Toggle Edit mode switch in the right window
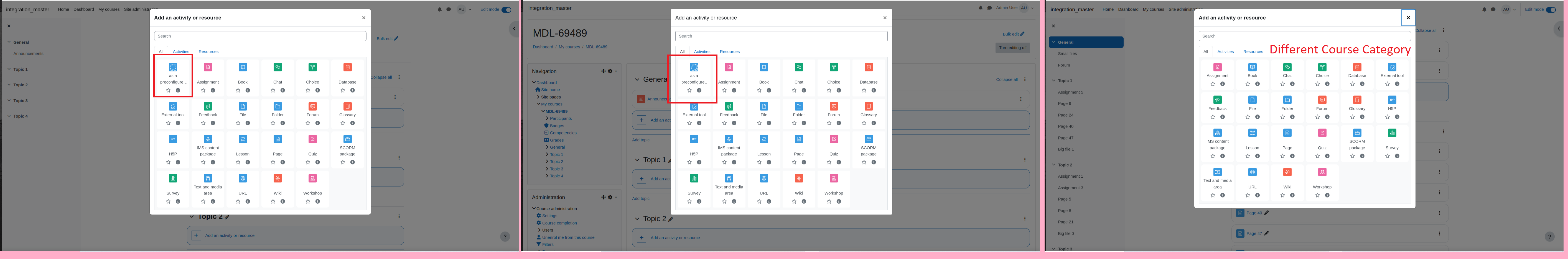1568x259 pixels. [x=1551, y=10]
